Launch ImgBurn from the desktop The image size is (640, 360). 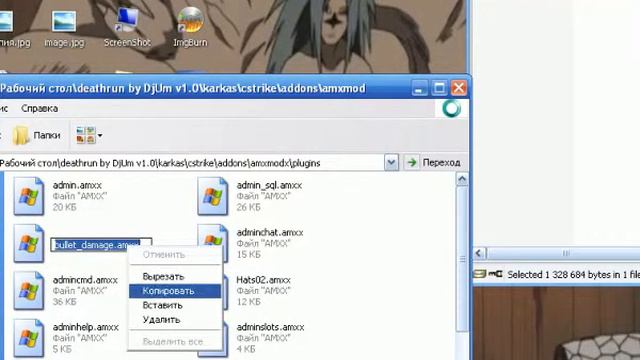190,27
